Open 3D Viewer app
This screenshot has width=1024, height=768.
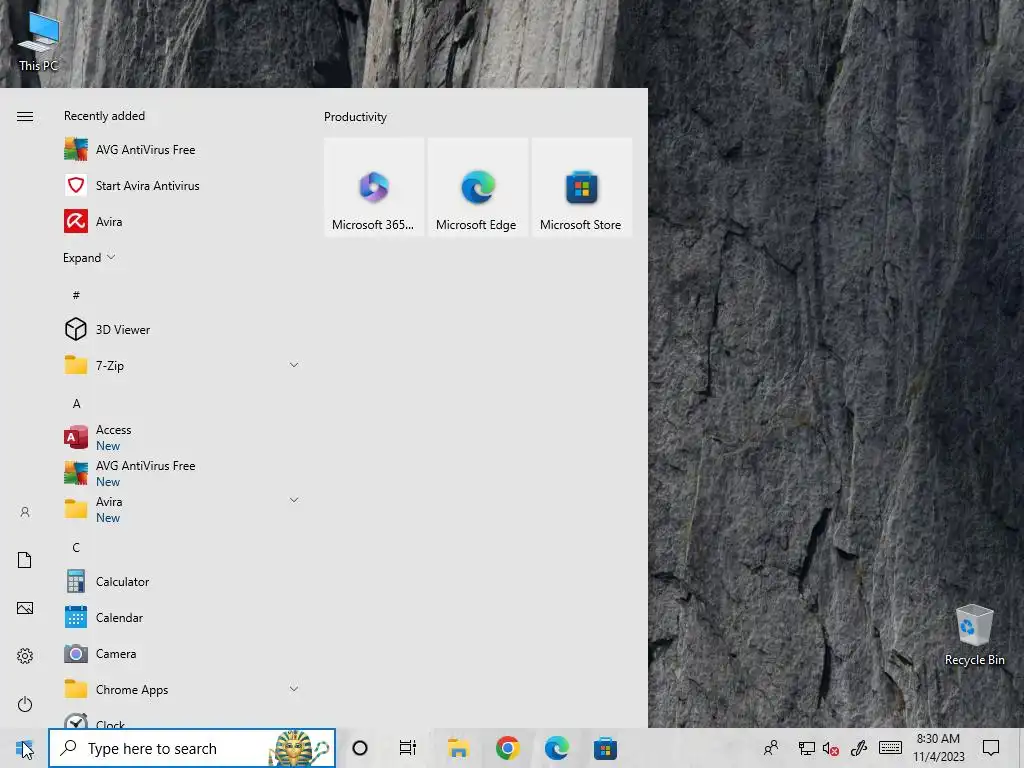tap(180, 329)
